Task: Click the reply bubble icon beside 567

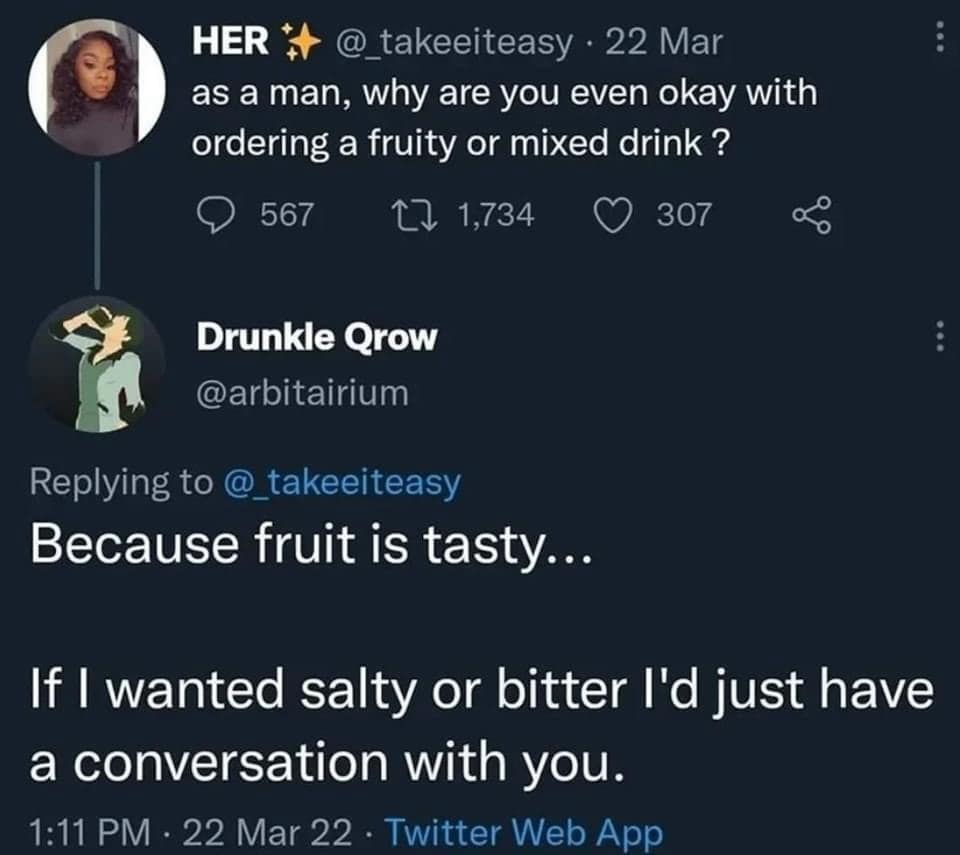Action: (x=219, y=210)
